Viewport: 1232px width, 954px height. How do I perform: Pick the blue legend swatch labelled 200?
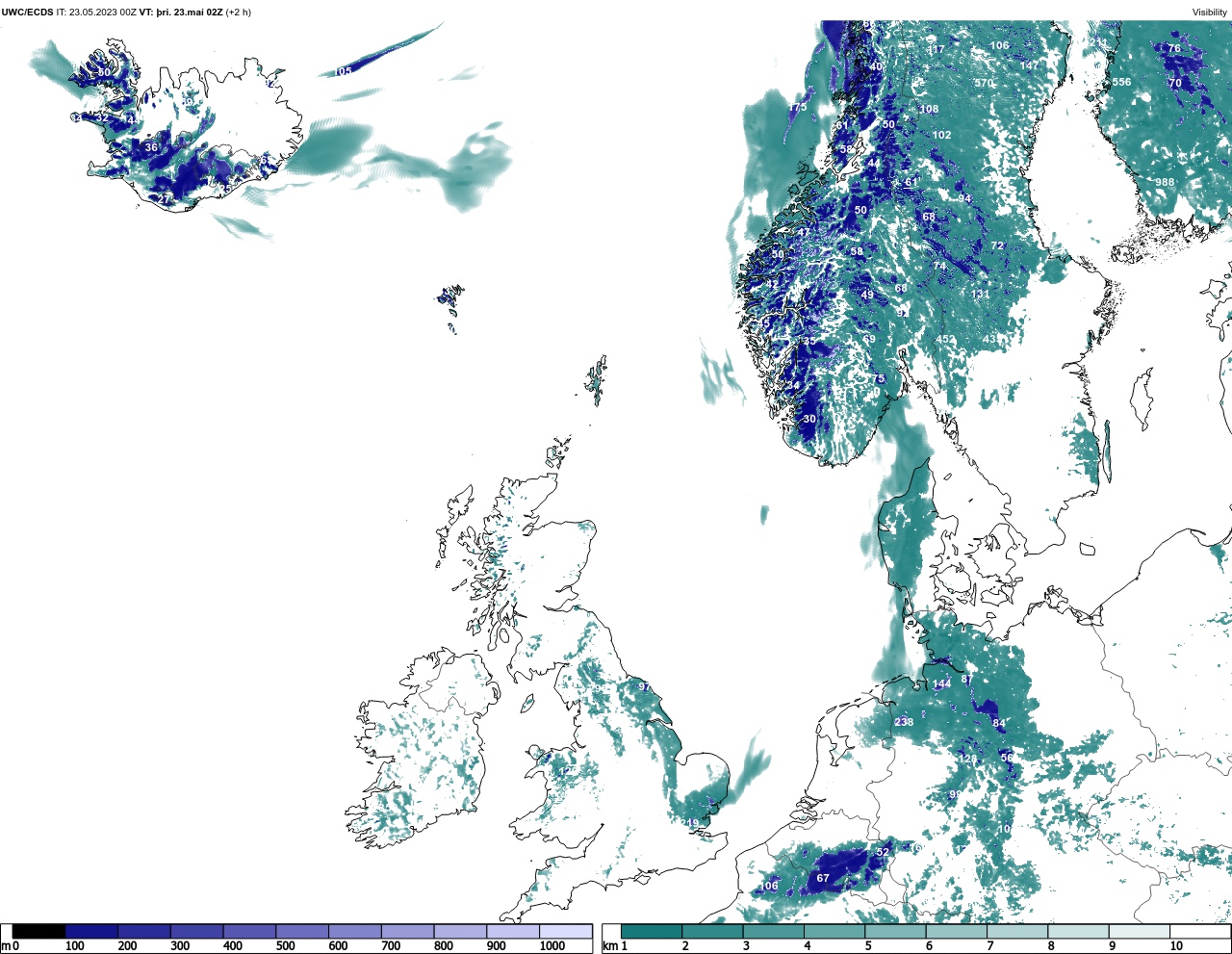point(144,931)
